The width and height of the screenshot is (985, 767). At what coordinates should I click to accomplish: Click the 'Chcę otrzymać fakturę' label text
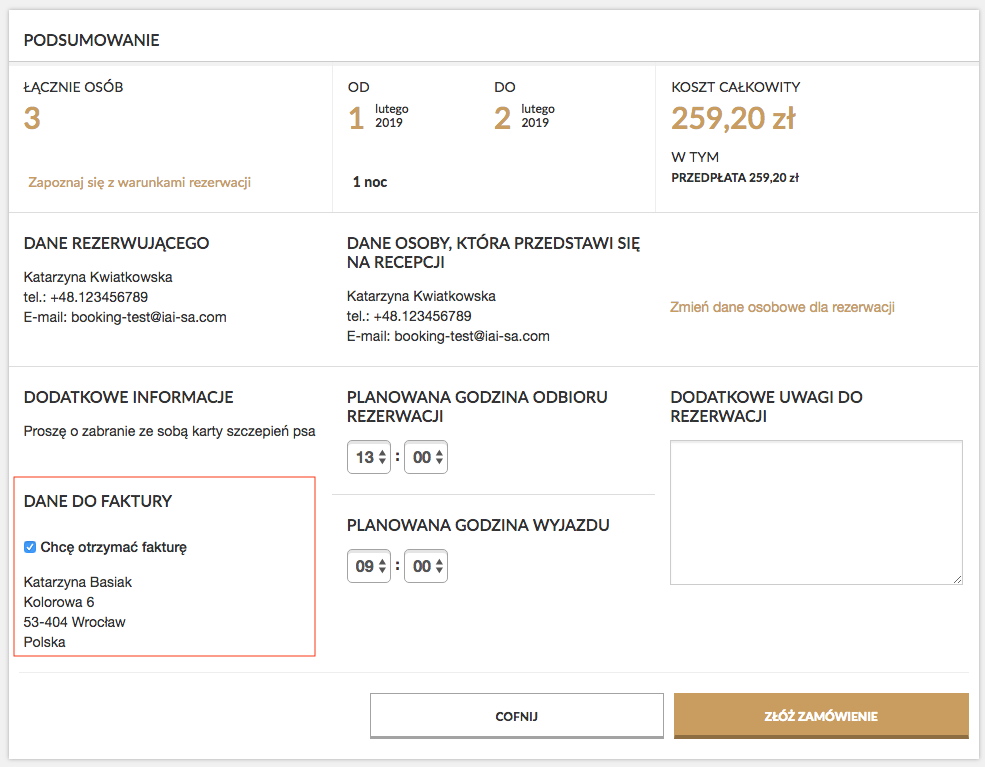click(114, 547)
